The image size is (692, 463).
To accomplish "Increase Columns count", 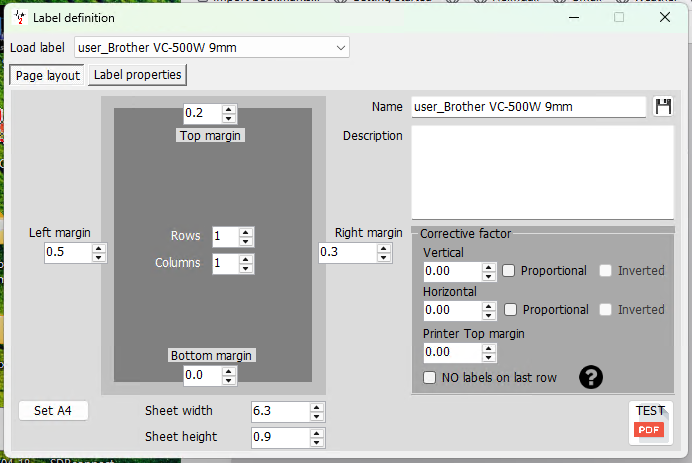I will tap(246, 259).
